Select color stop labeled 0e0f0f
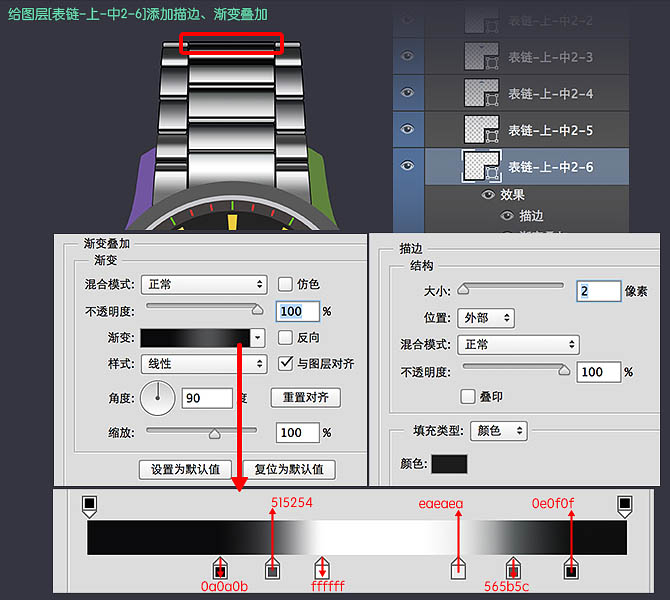The width and height of the screenshot is (670, 600). (x=571, y=568)
